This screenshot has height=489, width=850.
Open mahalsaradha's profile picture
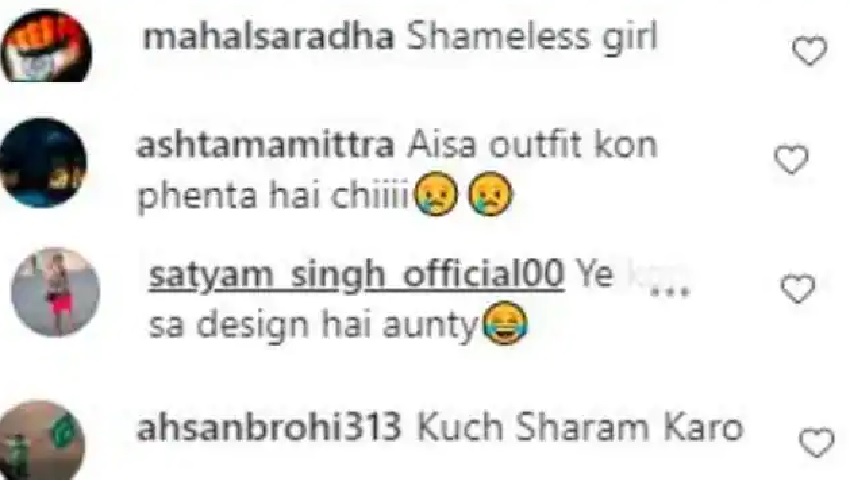coord(46,48)
